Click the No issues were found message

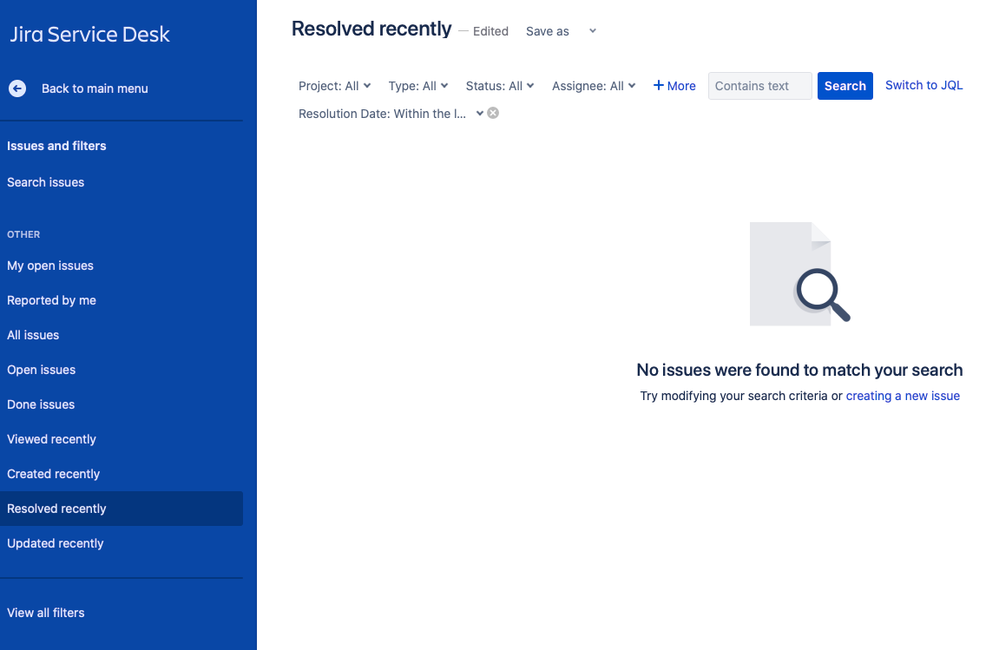[x=800, y=370]
